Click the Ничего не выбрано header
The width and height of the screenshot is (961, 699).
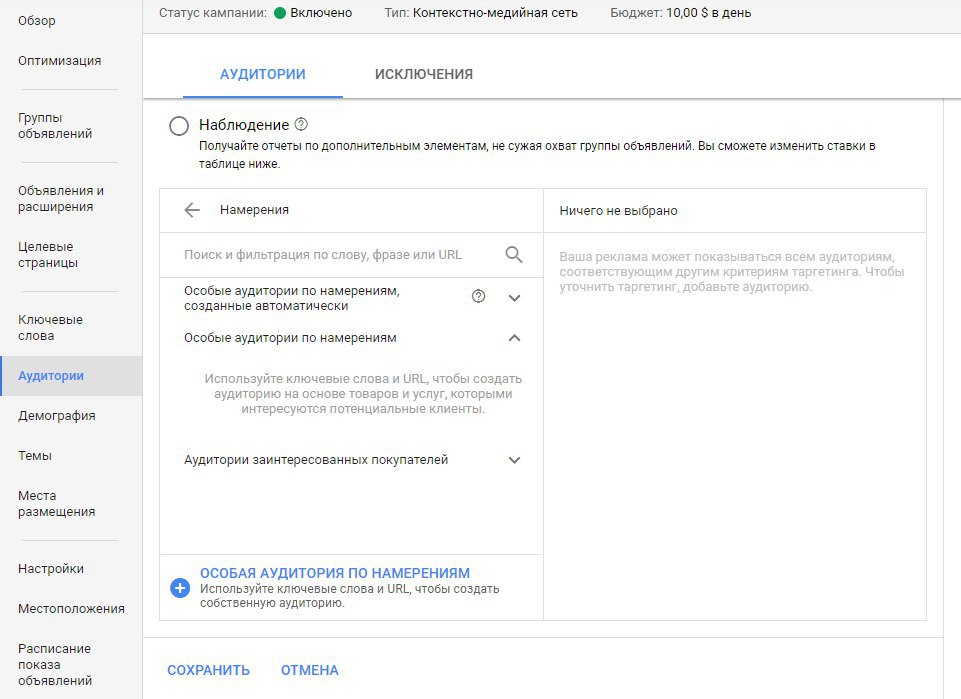[618, 211]
